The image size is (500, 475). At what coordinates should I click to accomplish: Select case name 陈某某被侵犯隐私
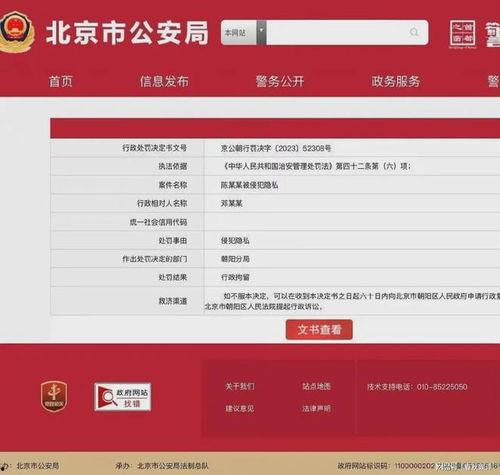pos(249,185)
